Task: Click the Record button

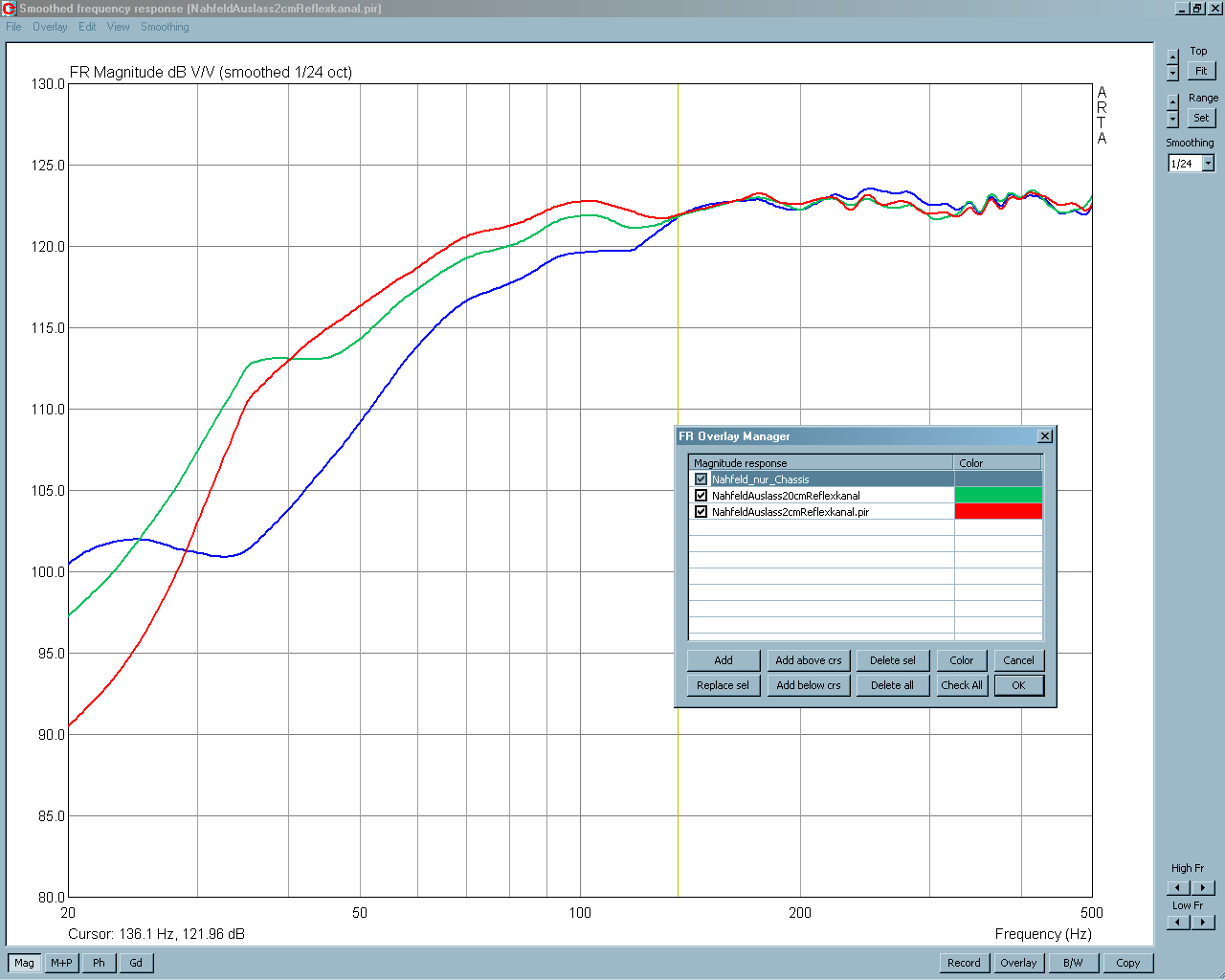Action: click(x=964, y=963)
